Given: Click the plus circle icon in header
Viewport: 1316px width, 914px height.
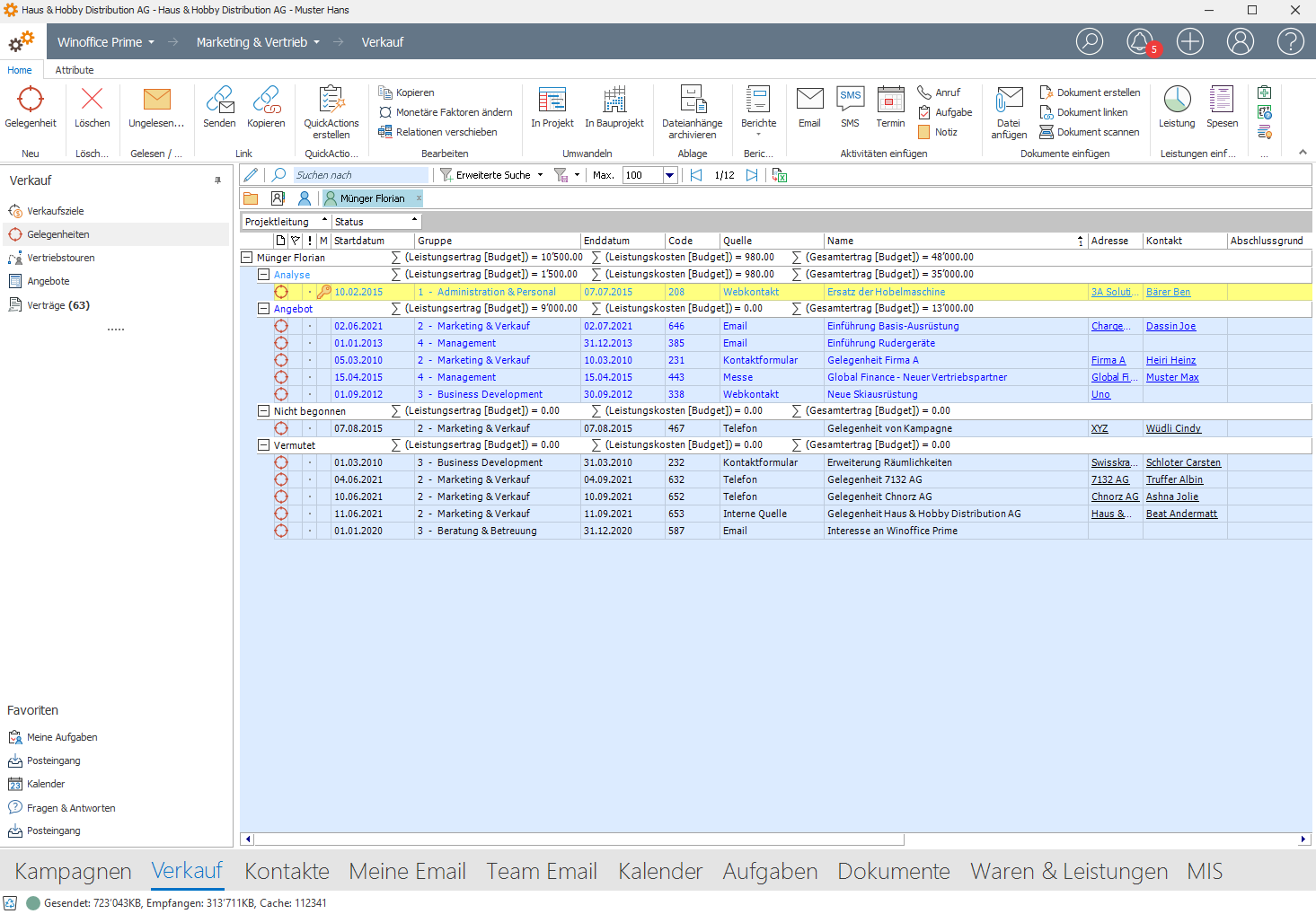Looking at the screenshot, I should click(1190, 41).
